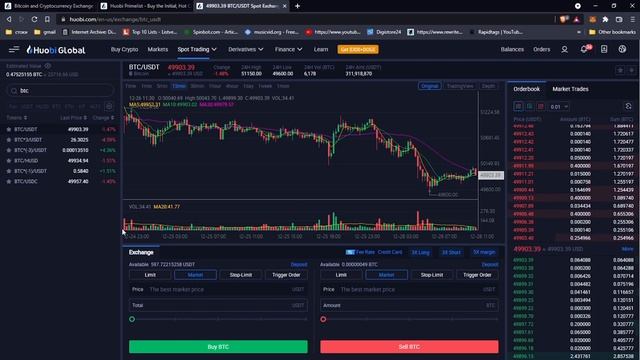
Task: Switch to Market Trades tab
Action: (570, 89)
